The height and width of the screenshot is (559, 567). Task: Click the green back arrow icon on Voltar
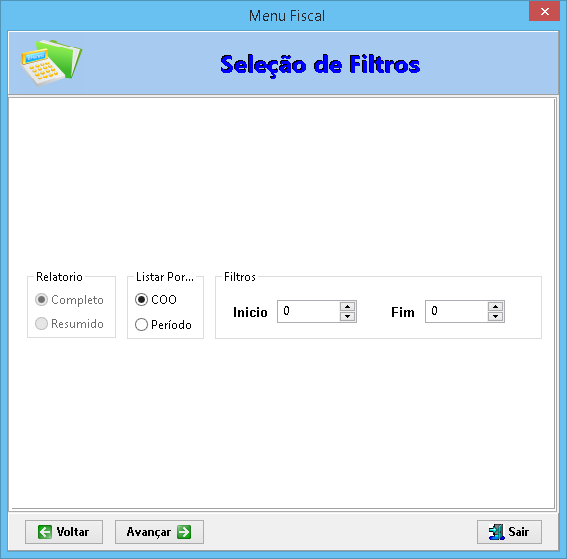tap(45, 532)
